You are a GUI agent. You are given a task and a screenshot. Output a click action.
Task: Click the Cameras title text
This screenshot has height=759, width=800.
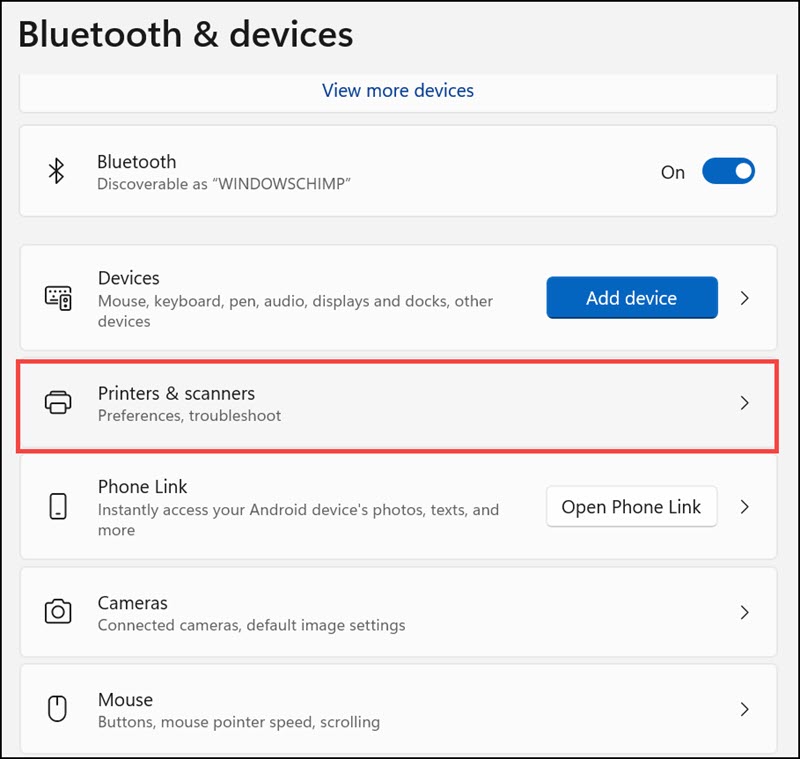click(x=132, y=603)
